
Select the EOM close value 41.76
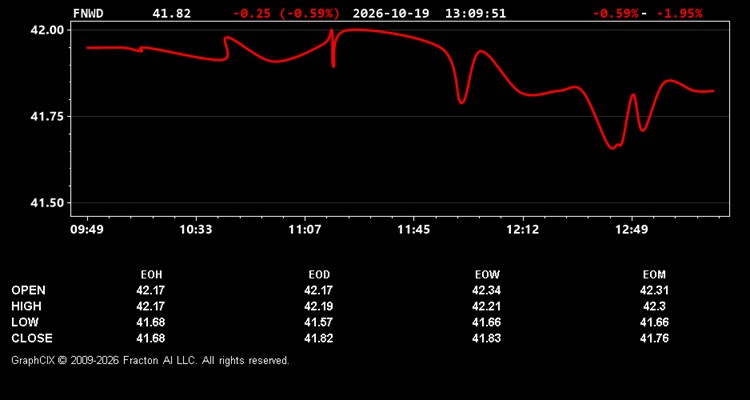click(x=654, y=338)
